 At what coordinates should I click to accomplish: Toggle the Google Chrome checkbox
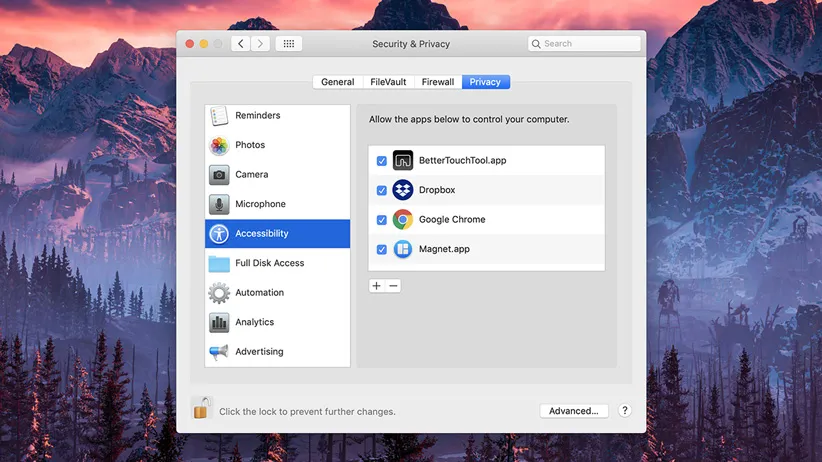point(382,220)
